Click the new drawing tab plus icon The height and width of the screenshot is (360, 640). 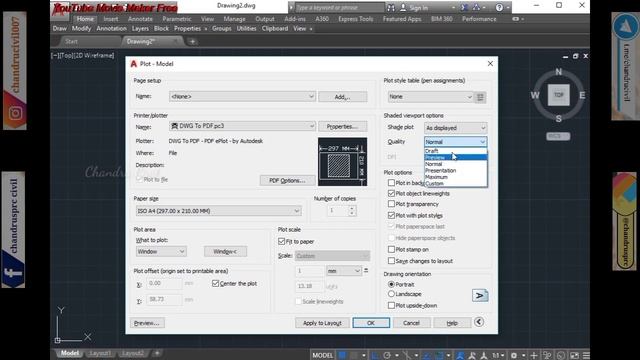pyautogui.click(x=192, y=41)
